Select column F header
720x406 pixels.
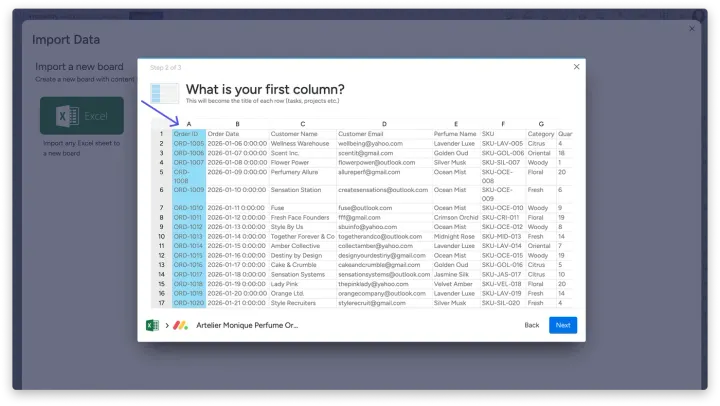(503, 124)
